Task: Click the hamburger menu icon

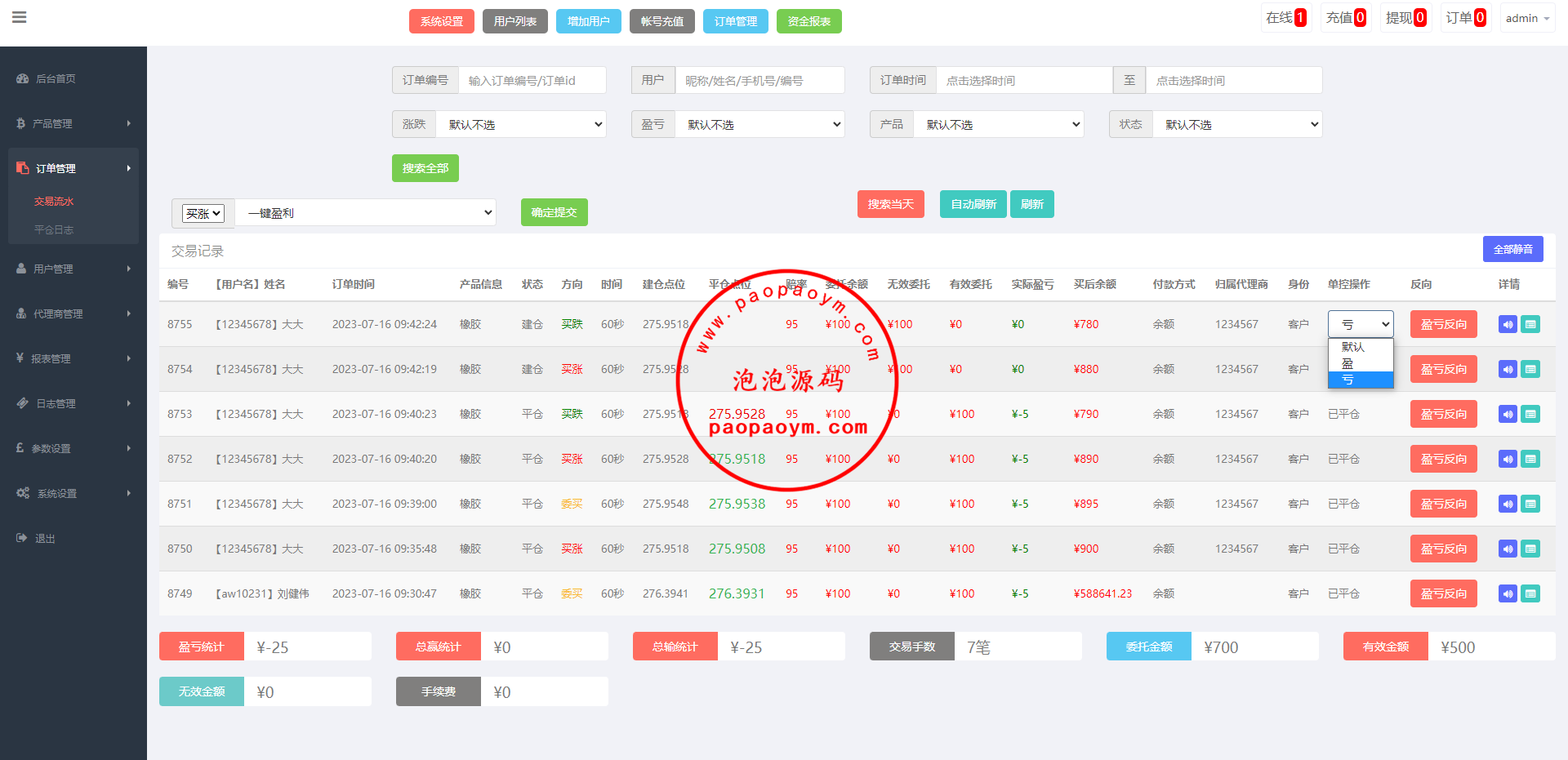Action: coord(20,17)
